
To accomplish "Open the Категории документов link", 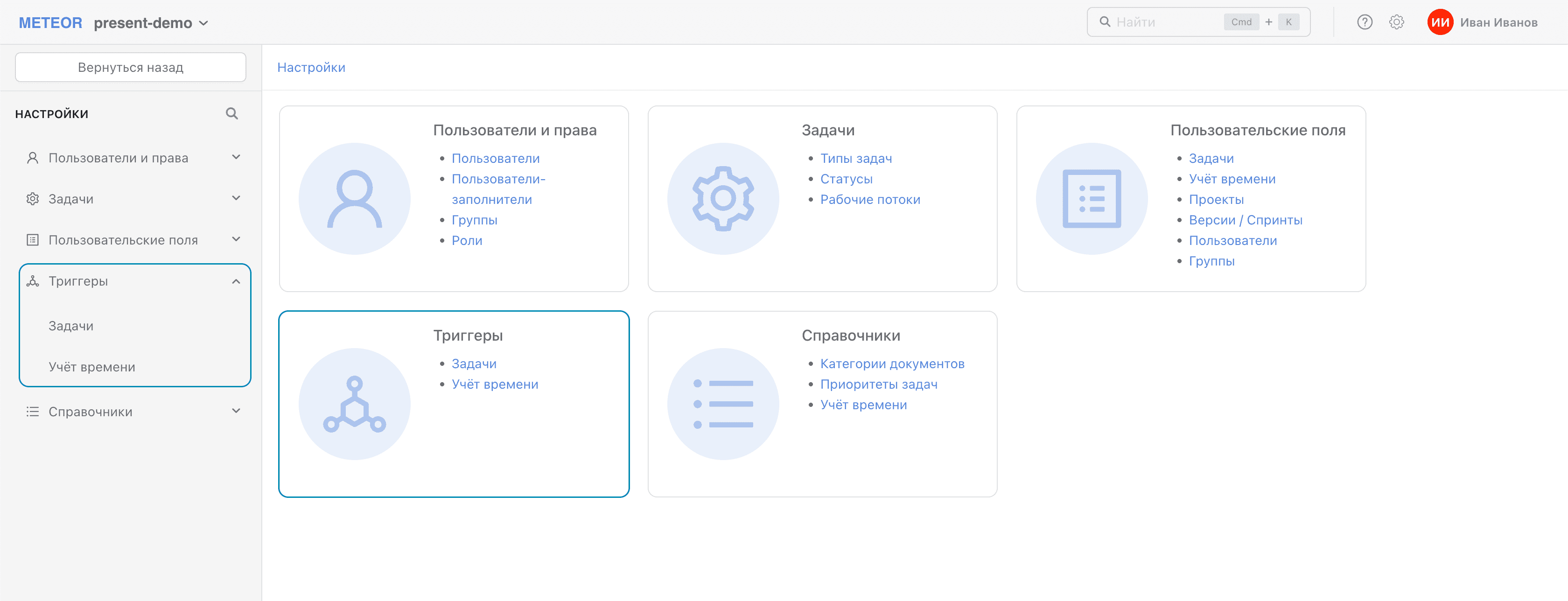I will pyautogui.click(x=892, y=363).
